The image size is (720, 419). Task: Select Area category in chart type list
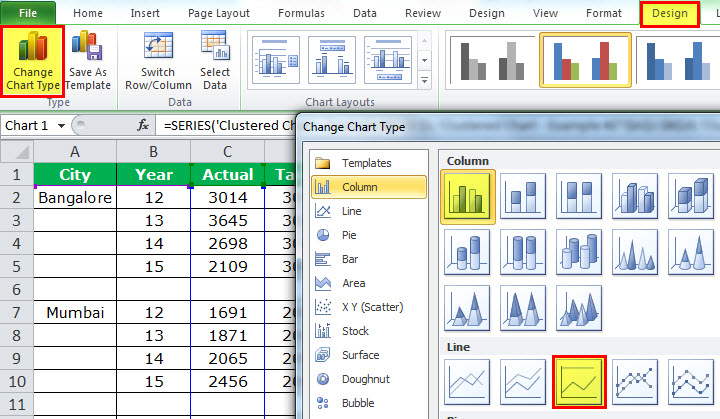(x=369, y=283)
